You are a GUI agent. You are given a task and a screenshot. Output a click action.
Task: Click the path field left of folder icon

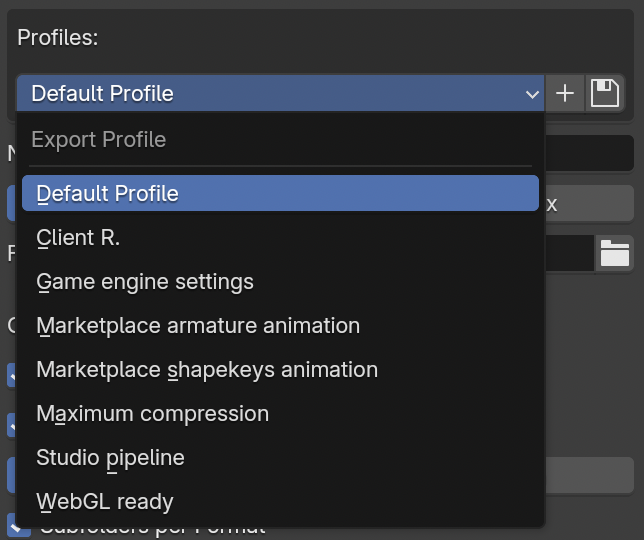click(x=570, y=253)
